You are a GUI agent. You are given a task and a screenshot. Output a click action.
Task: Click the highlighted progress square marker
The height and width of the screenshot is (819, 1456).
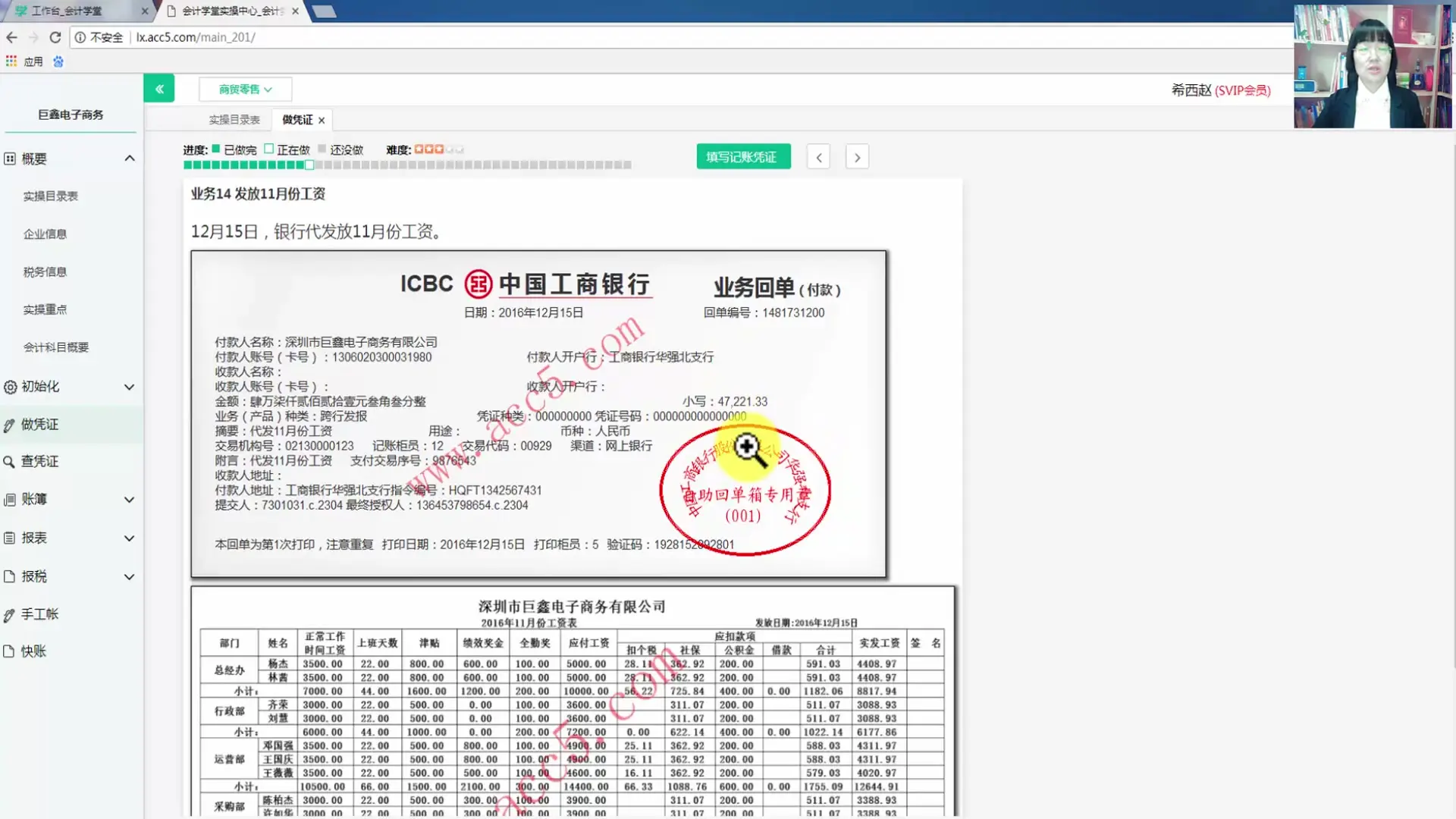pos(308,165)
